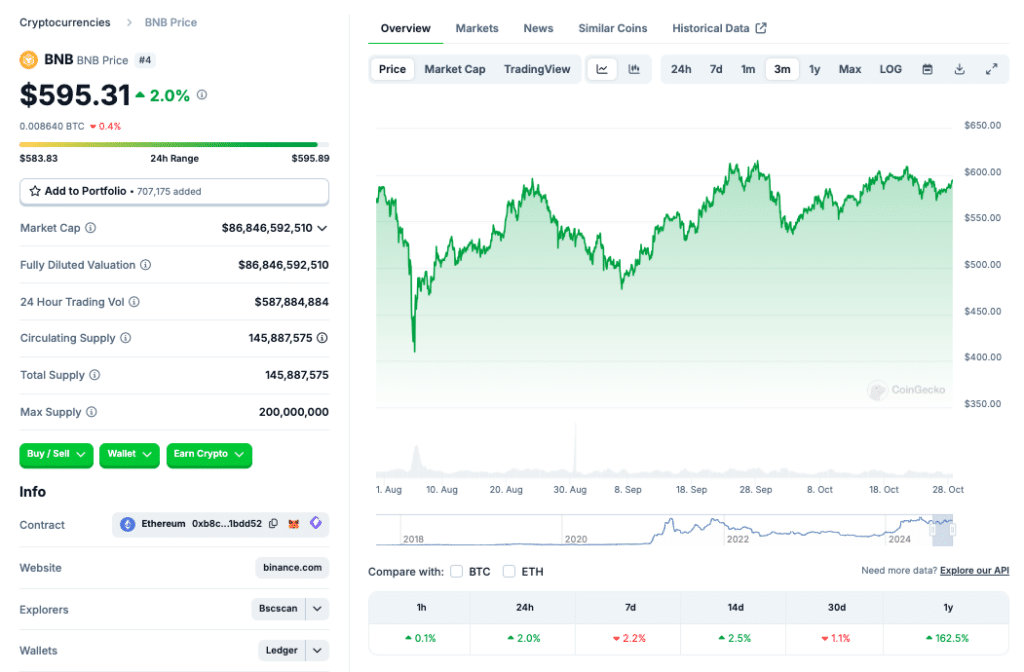1024x672 pixels.
Task: Click the highlighted navigator range selection
Action: tap(942, 530)
